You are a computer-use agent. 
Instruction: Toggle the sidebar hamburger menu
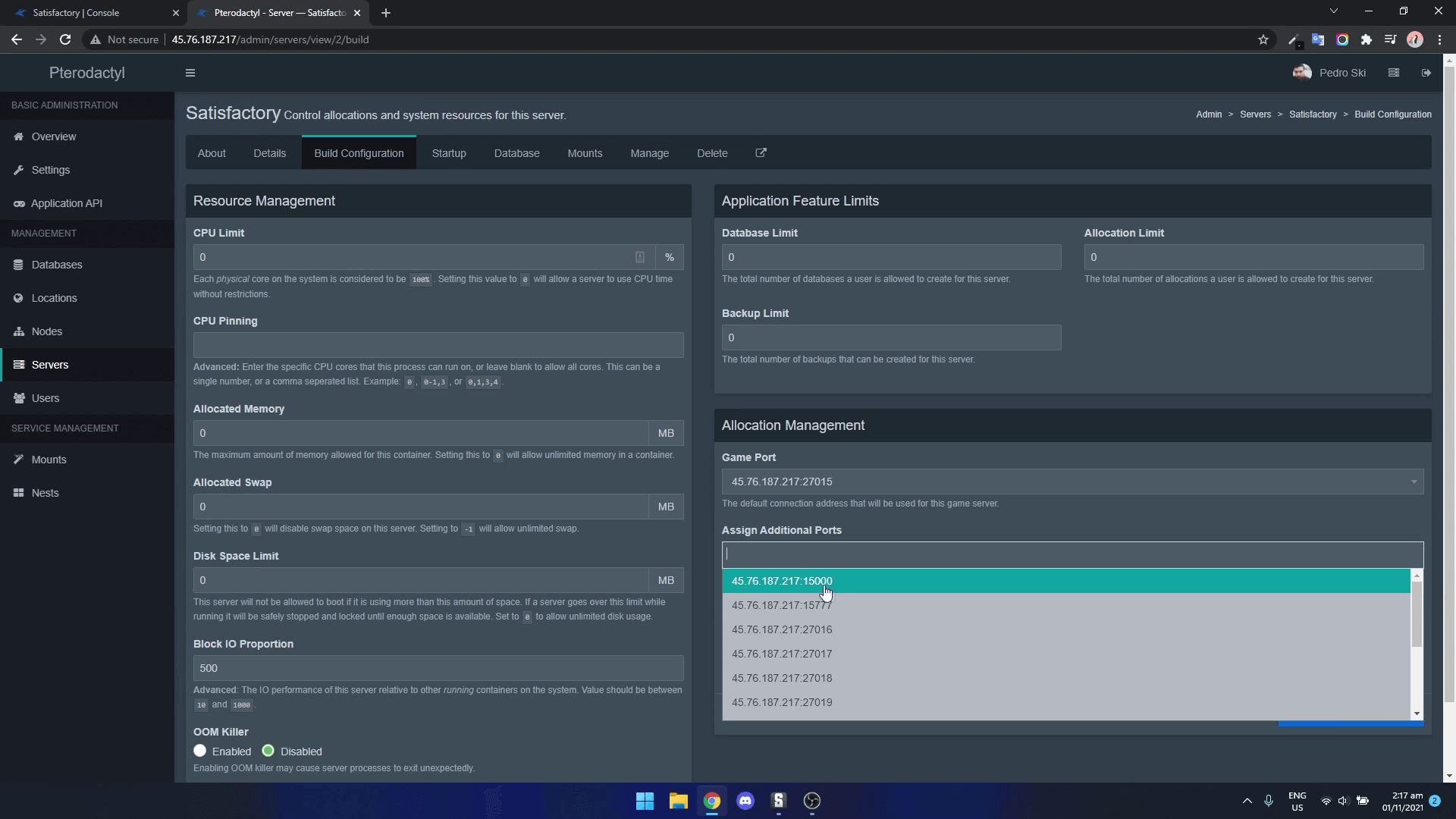pos(190,73)
